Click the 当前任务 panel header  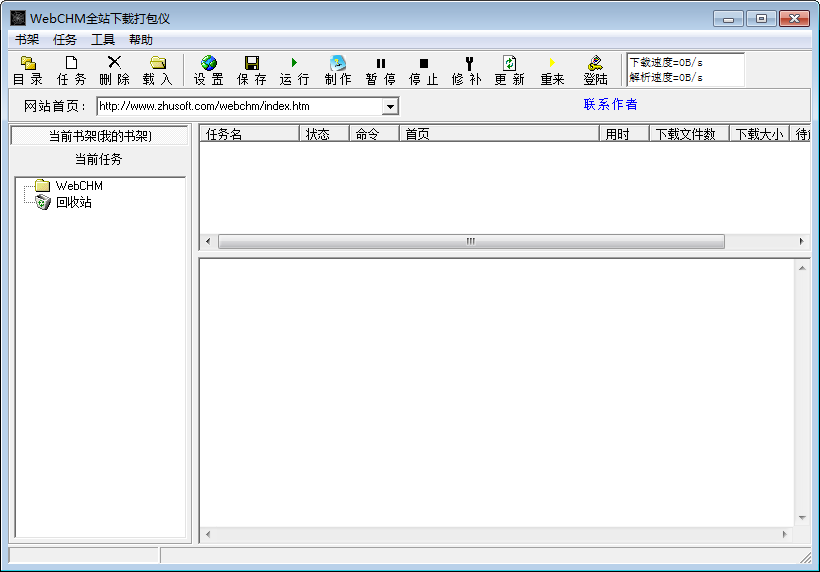point(98,159)
